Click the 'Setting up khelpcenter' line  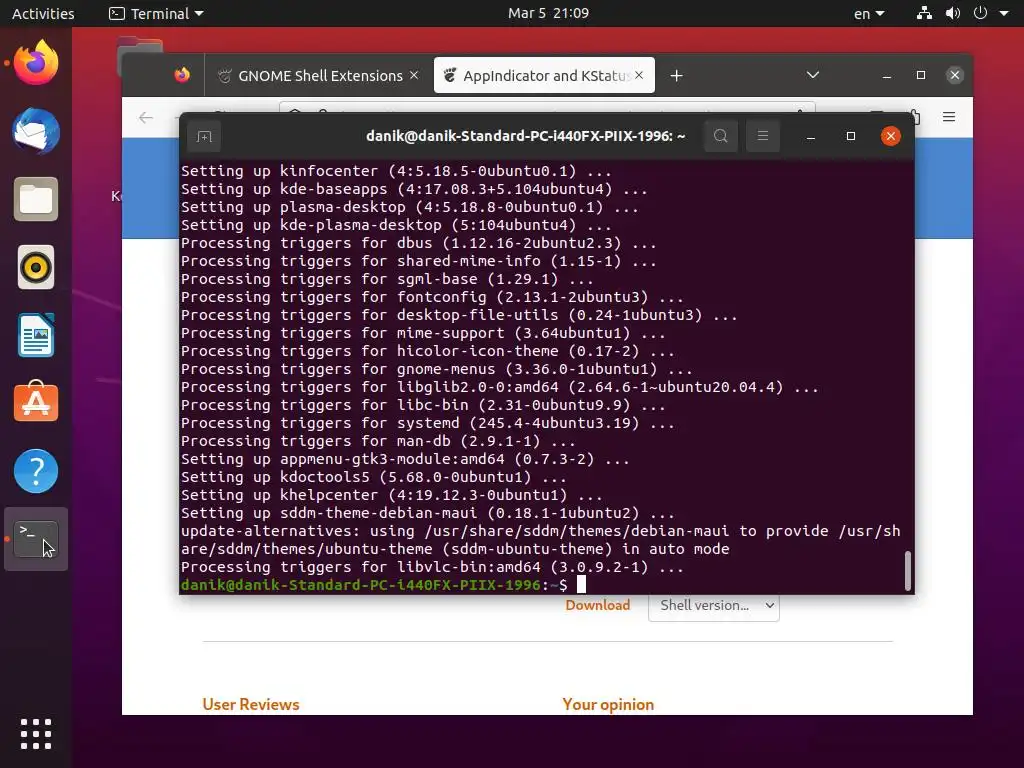(x=392, y=495)
